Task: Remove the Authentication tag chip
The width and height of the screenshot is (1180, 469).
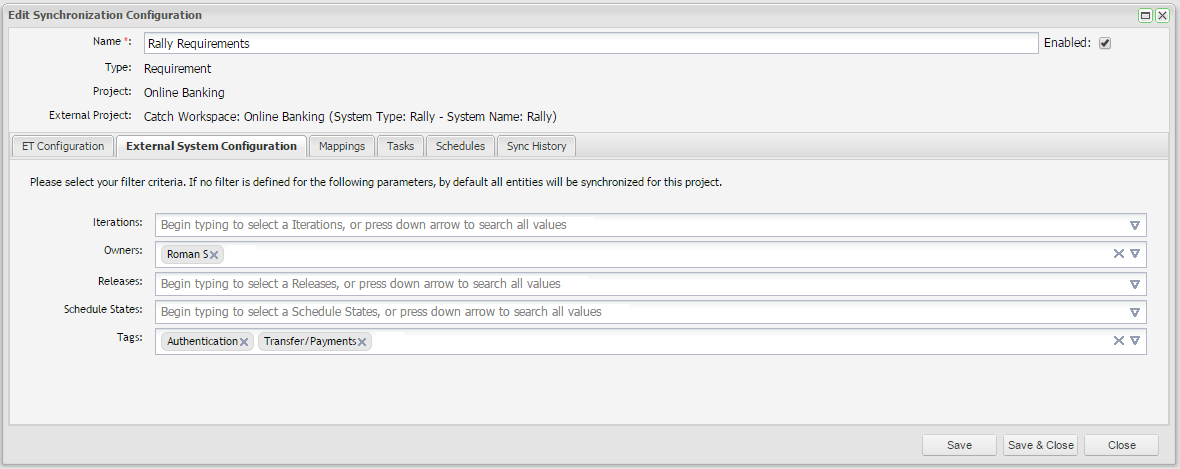Action: point(244,342)
